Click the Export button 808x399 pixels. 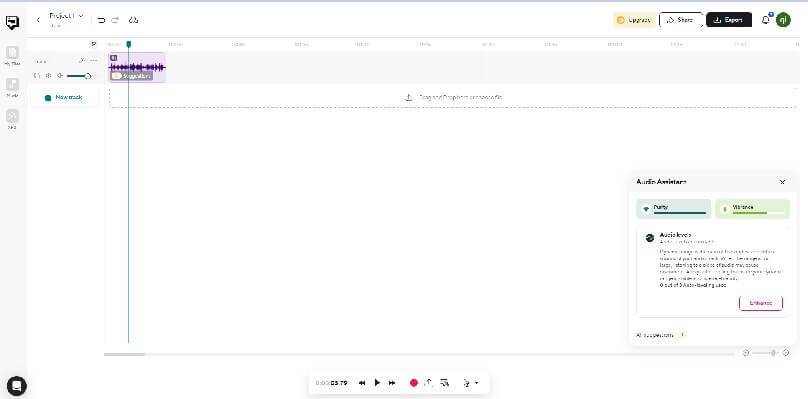[x=729, y=20]
